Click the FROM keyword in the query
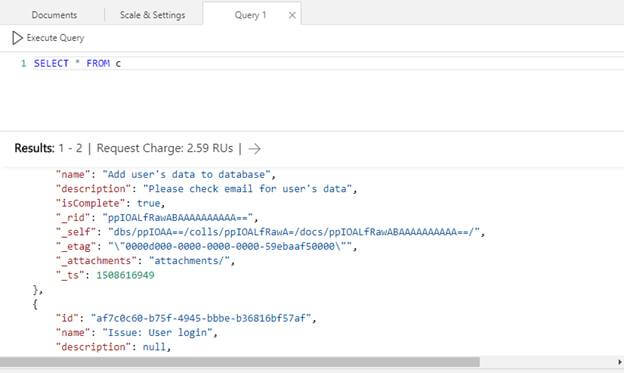Image resolution: width=624 pixels, height=373 pixels. [98, 63]
